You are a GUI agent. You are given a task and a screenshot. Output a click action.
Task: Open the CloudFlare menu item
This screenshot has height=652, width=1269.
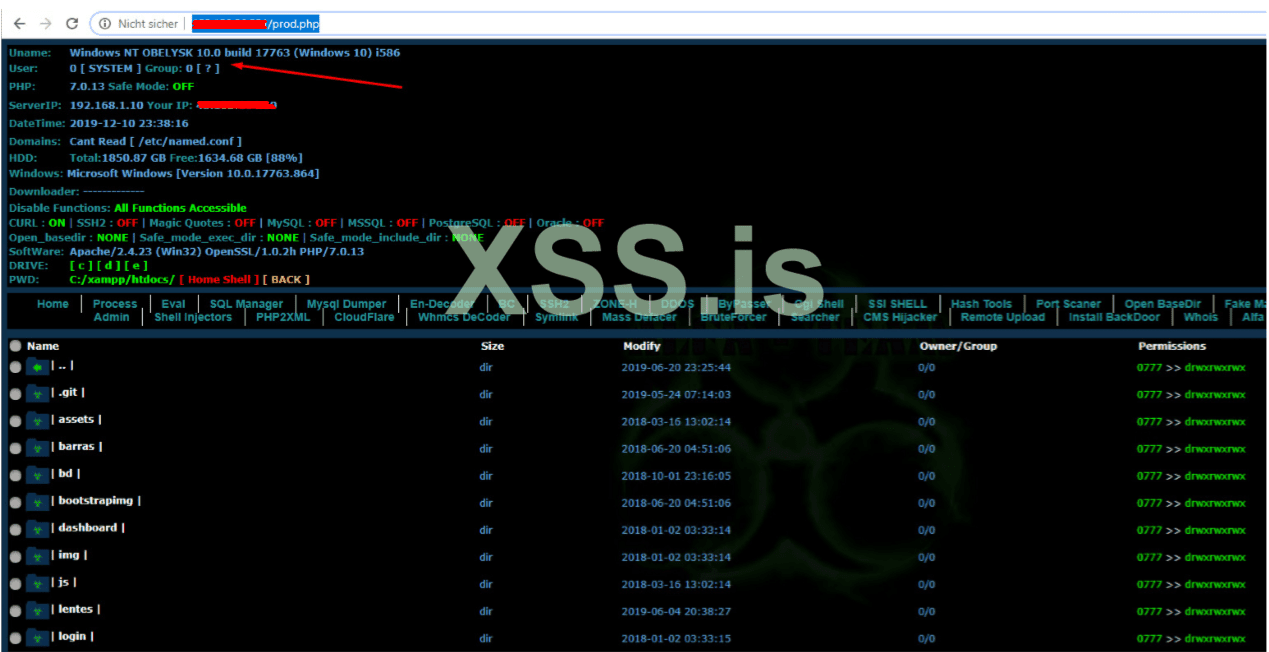(x=365, y=317)
